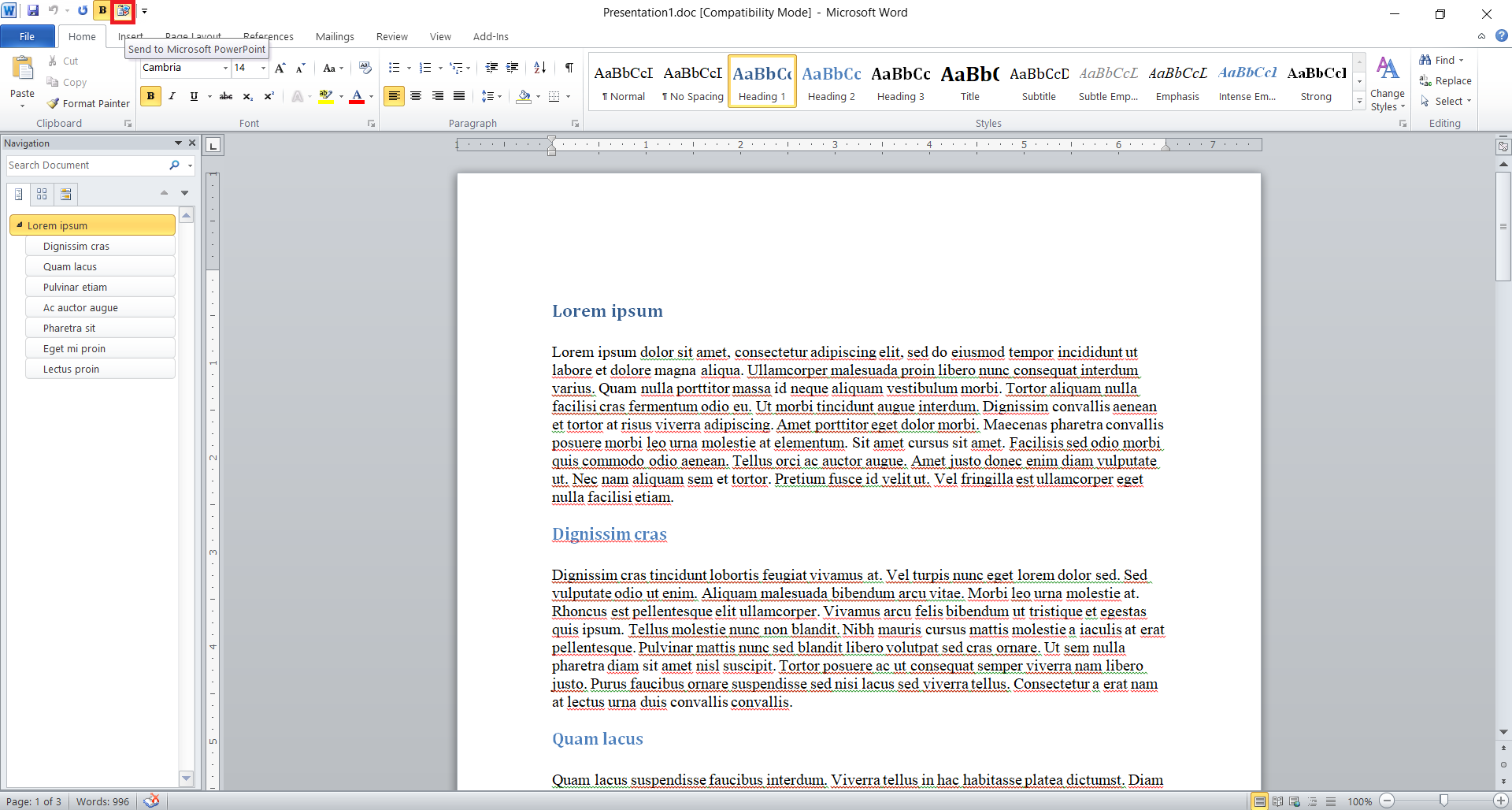
Task: Toggle Bold formatting in Font group
Action: [150, 96]
